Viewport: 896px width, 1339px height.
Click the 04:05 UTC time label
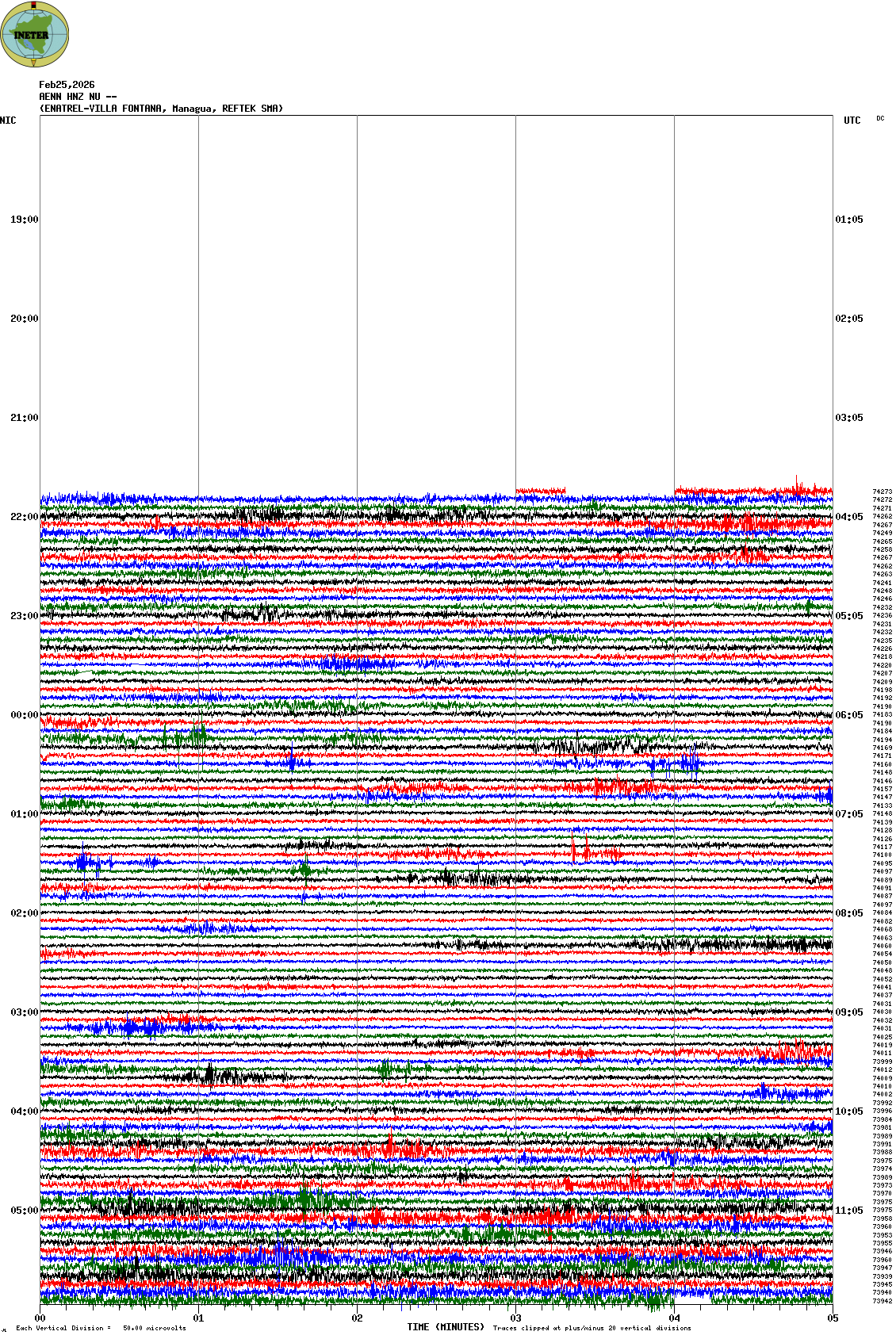(x=848, y=517)
